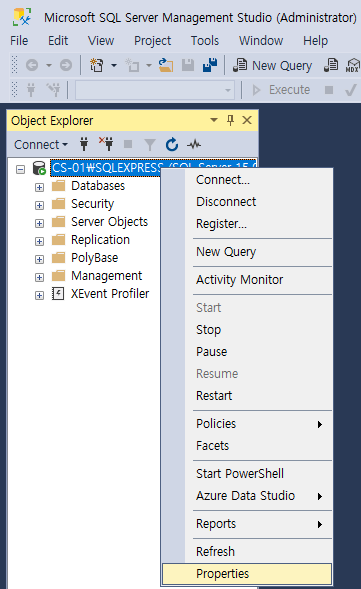Screen dimensions: 361x589
Task: Close the Object Explorer panel
Action: point(247,120)
